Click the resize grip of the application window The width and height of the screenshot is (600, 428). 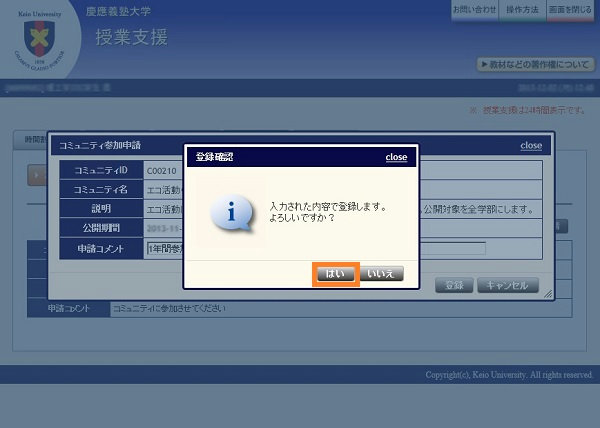(548, 295)
